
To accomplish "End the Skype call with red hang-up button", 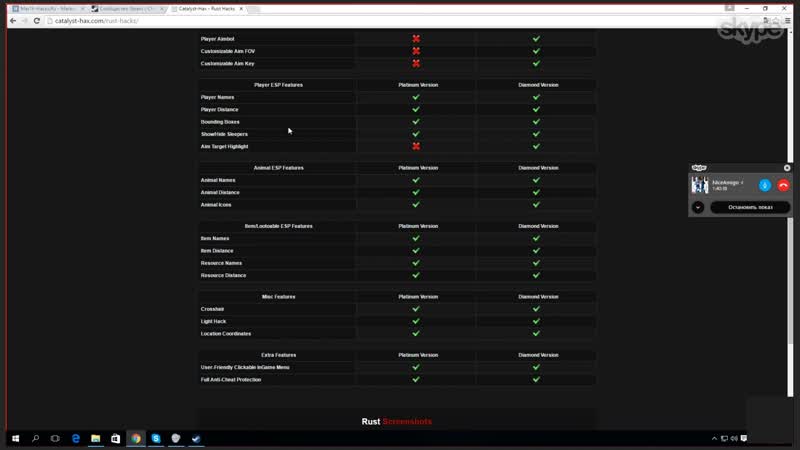I will click(x=783, y=185).
